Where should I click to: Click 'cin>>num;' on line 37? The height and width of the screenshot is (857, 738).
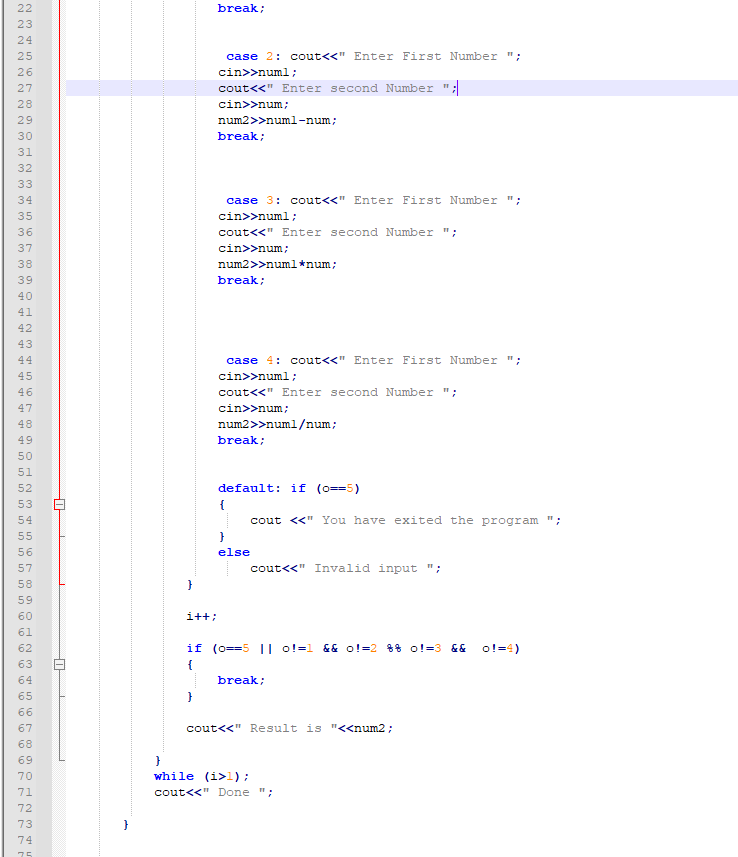pos(254,249)
